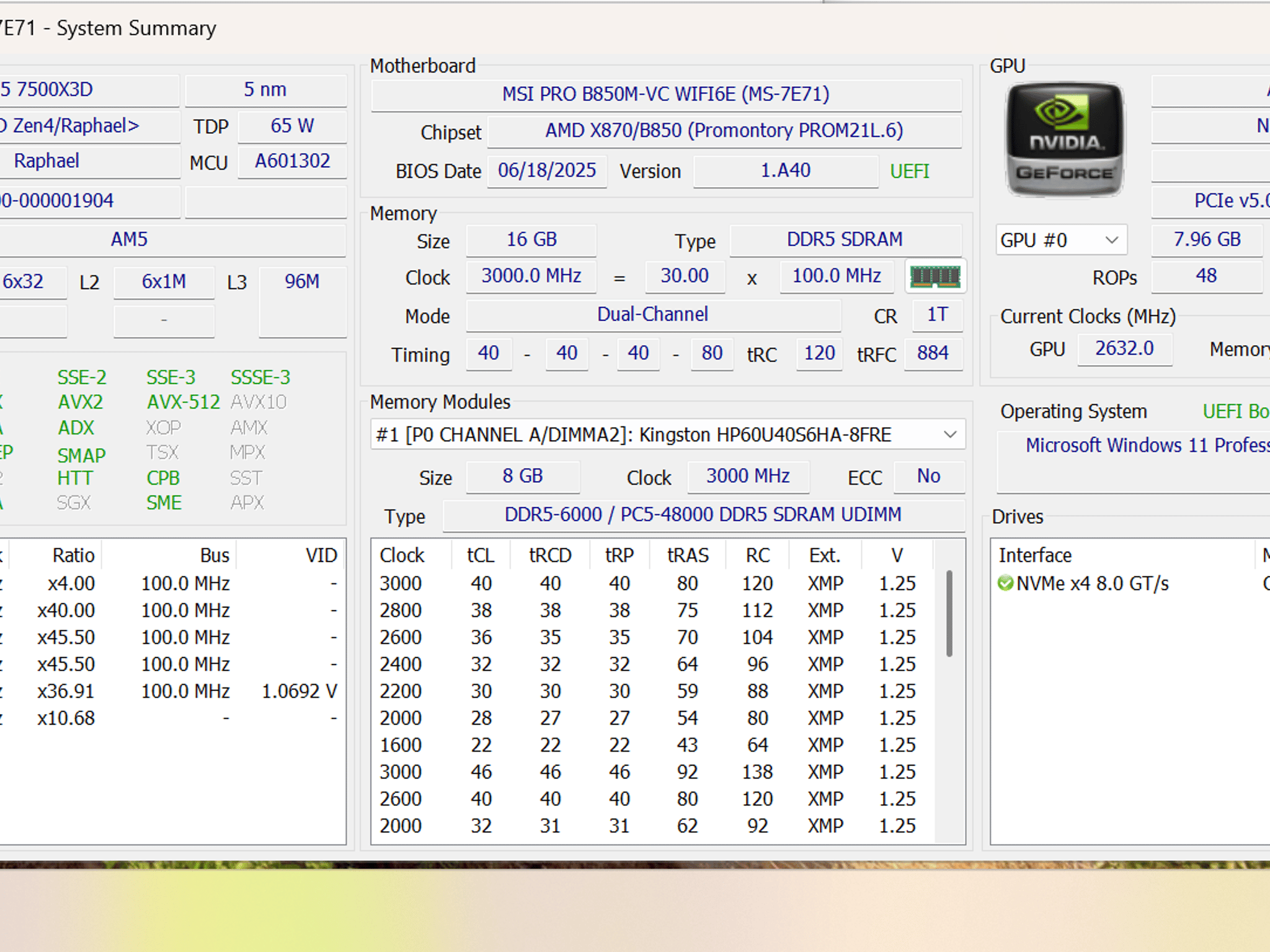This screenshot has height=952, width=1270.
Task: Click the Ext. column header
Action: point(825,555)
